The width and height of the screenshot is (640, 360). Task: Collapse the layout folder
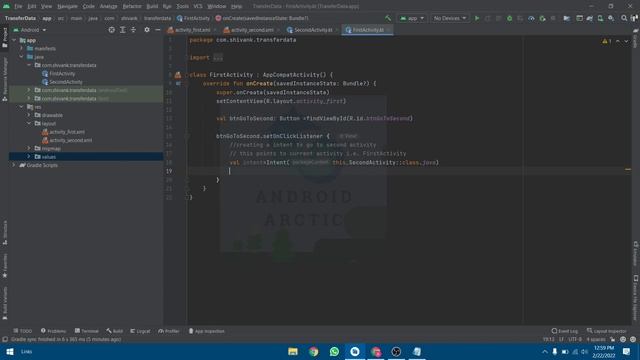[x=29, y=123]
